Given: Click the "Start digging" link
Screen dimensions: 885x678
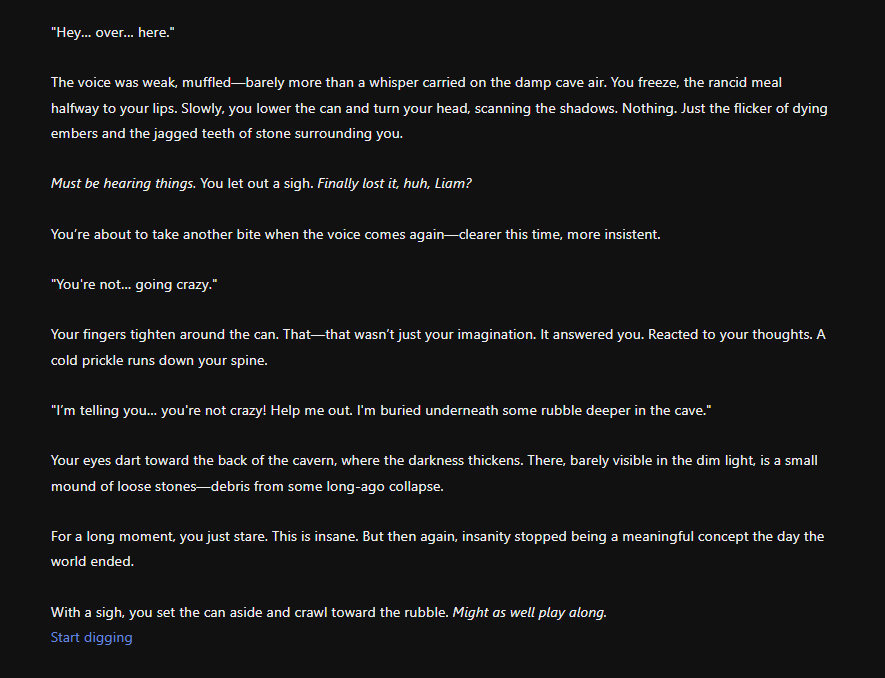Looking at the screenshot, I should (x=91, y=637).
